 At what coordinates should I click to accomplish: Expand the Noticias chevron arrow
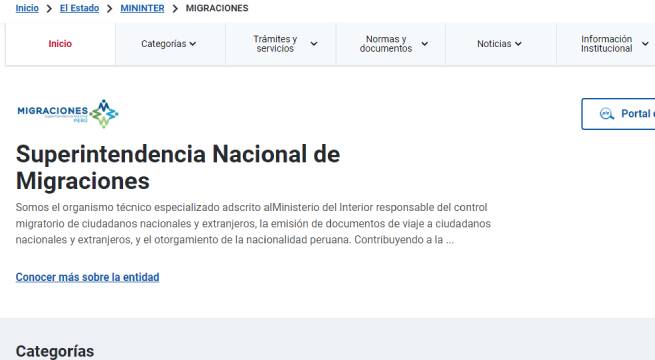point(518,44)
